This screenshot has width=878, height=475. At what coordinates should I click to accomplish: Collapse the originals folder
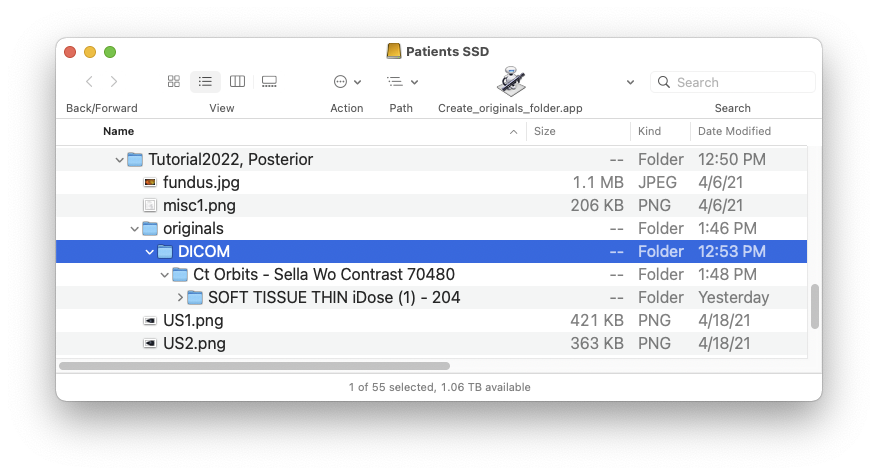click(134, 229)
